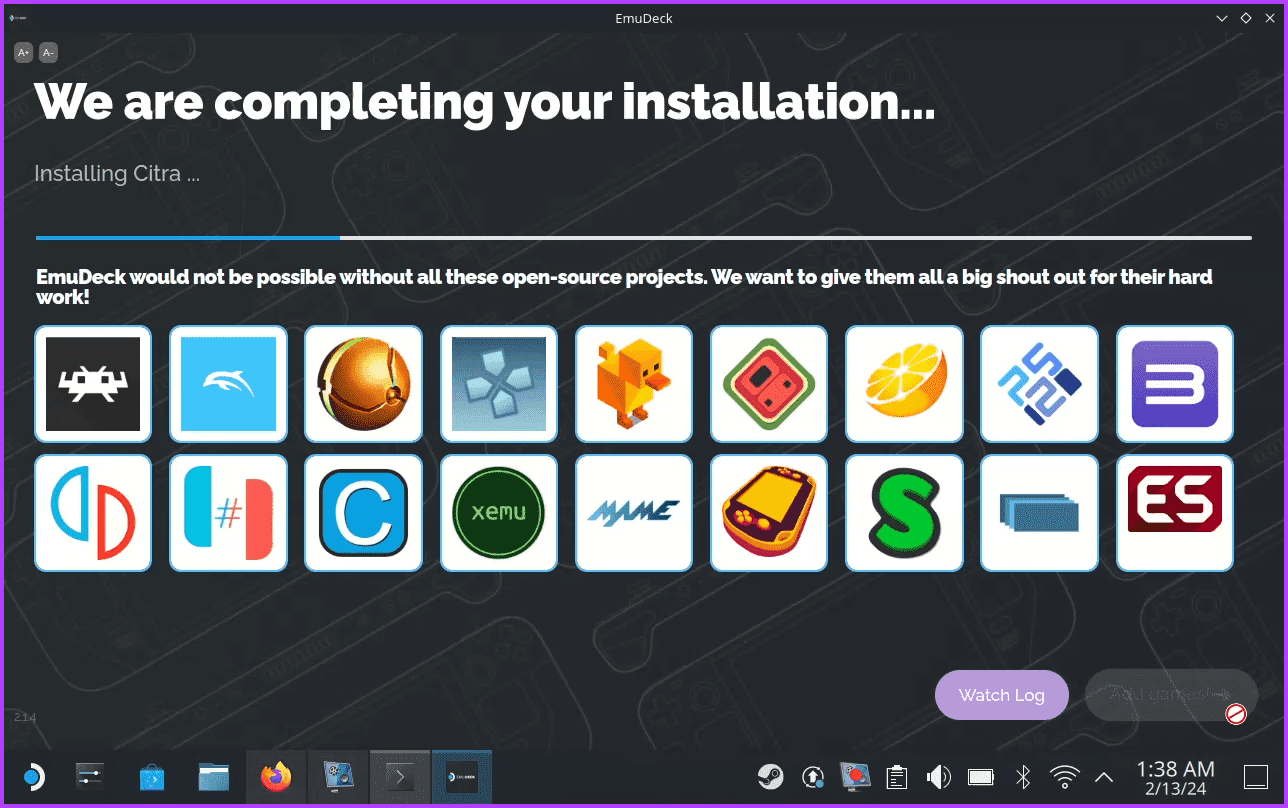Click the RPCS3 purple icon
This screenshot has height=808, width=1288.
coord(1175,384)
